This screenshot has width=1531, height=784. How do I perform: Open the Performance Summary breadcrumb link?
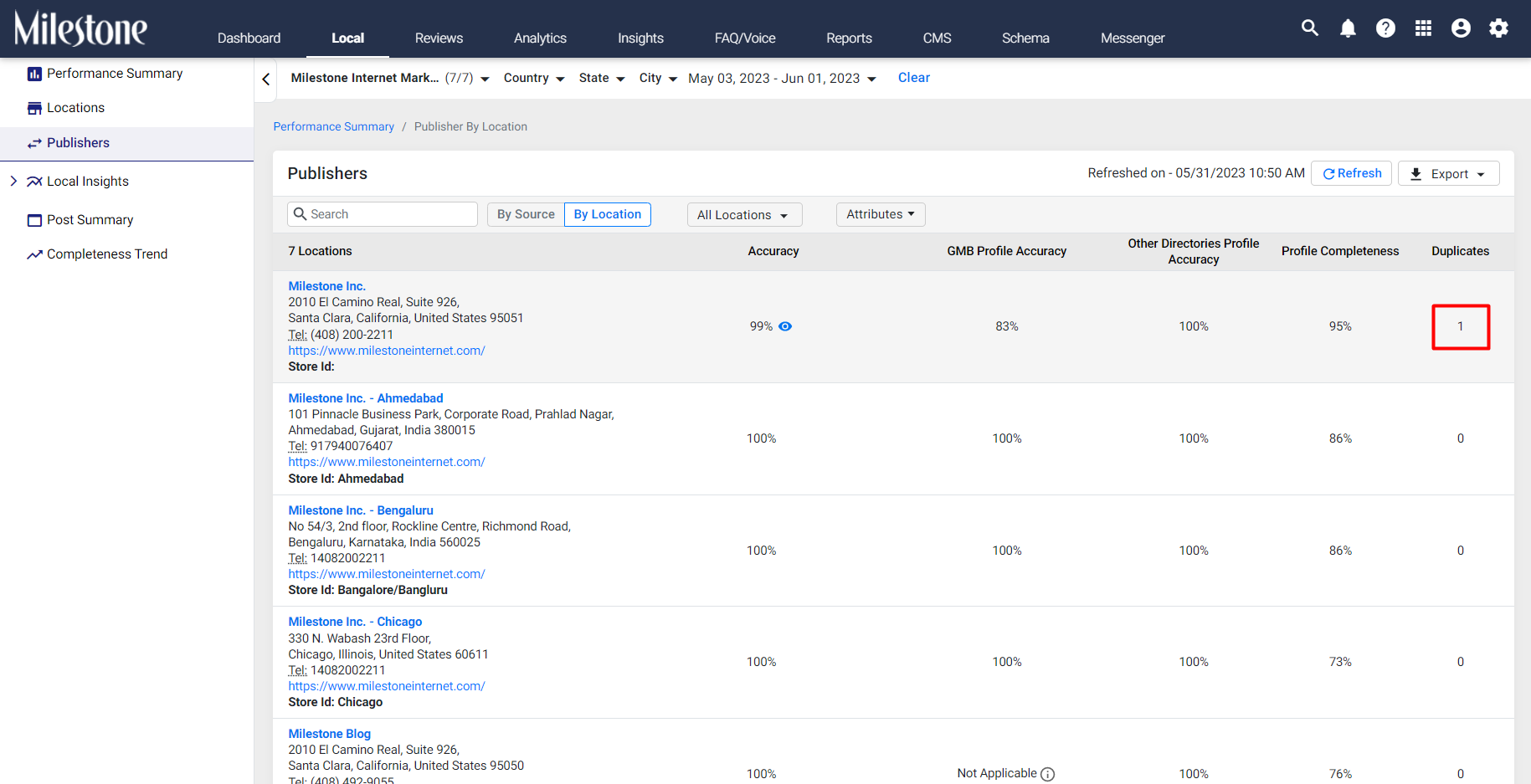333,126
